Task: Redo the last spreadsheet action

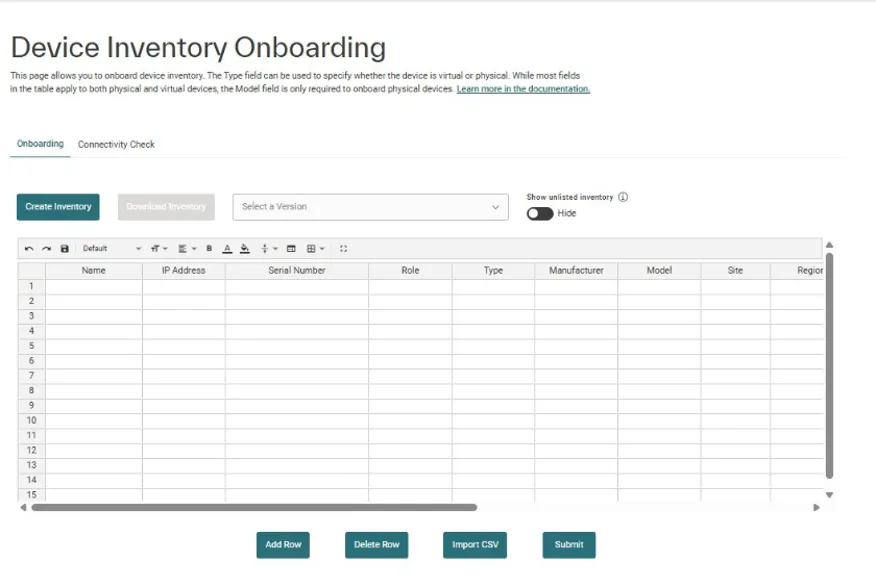Action: 47,249
